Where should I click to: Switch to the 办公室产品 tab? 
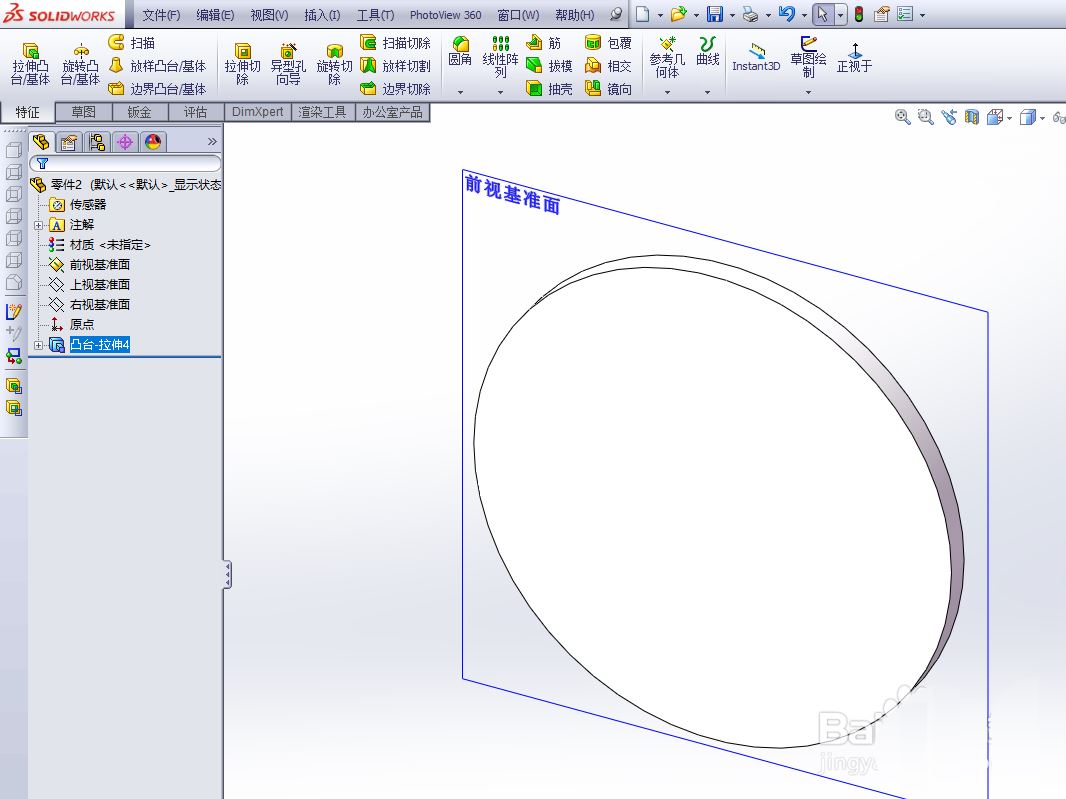click(392, 112)
